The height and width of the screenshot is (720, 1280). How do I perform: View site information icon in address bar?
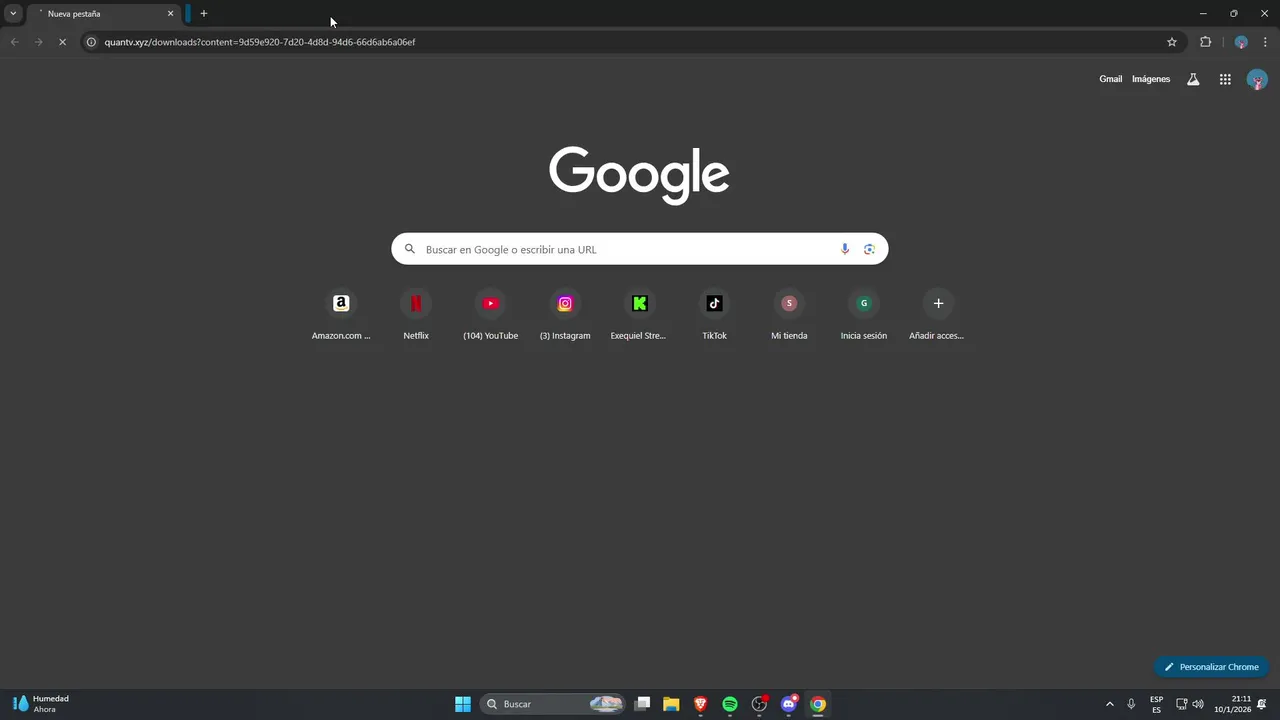(91, 42)
